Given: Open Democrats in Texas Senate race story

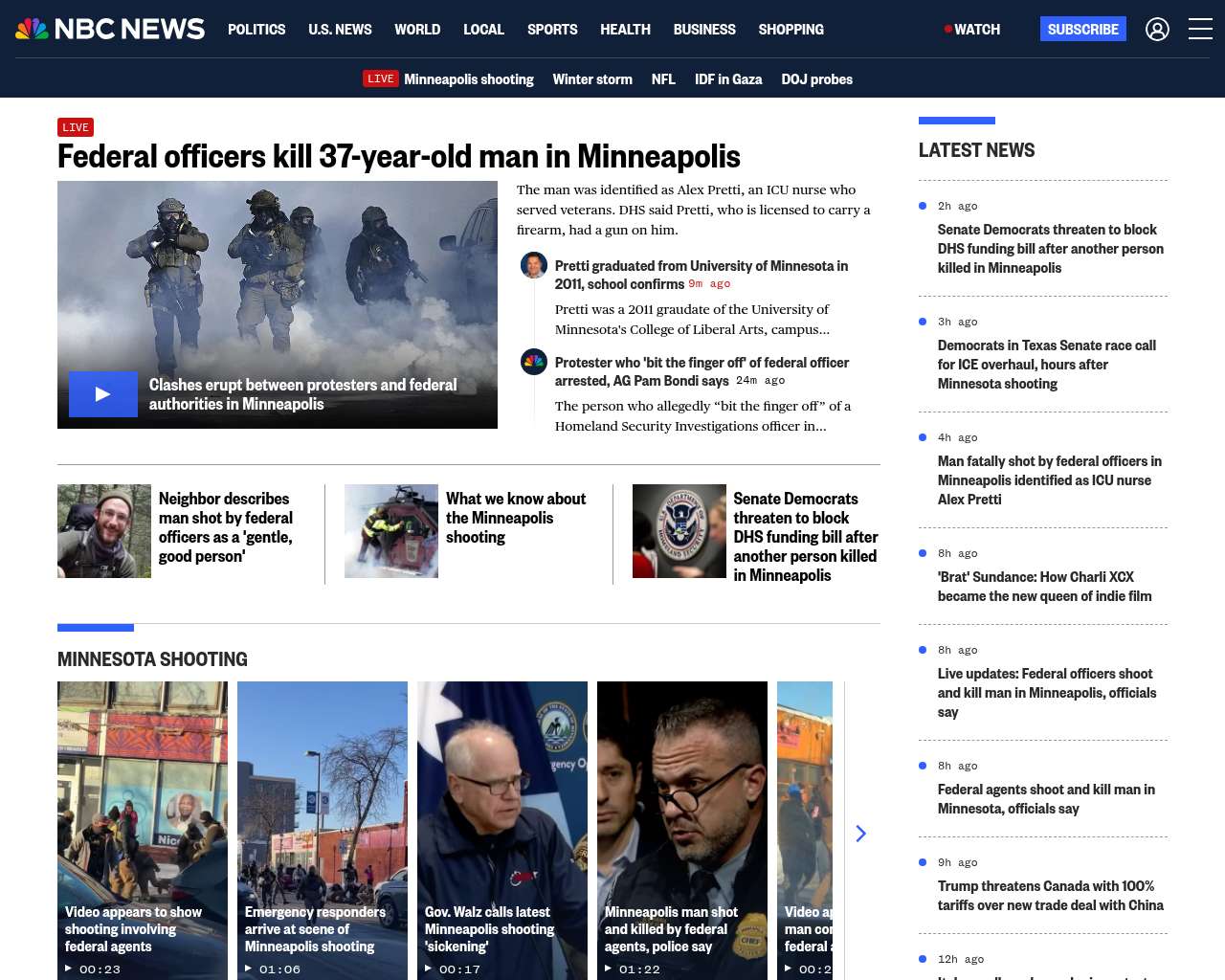Looking at the screenshot, I should [1047, 365].
